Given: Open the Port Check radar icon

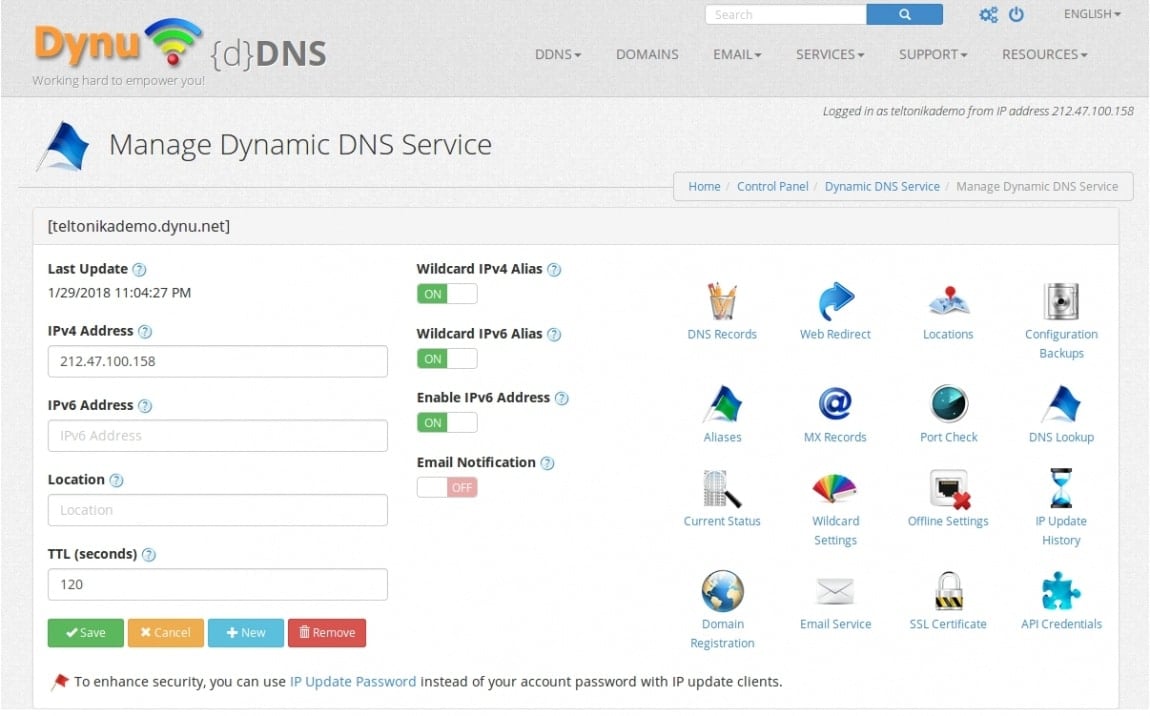Looking at the screenshot, I should point(948,403).
